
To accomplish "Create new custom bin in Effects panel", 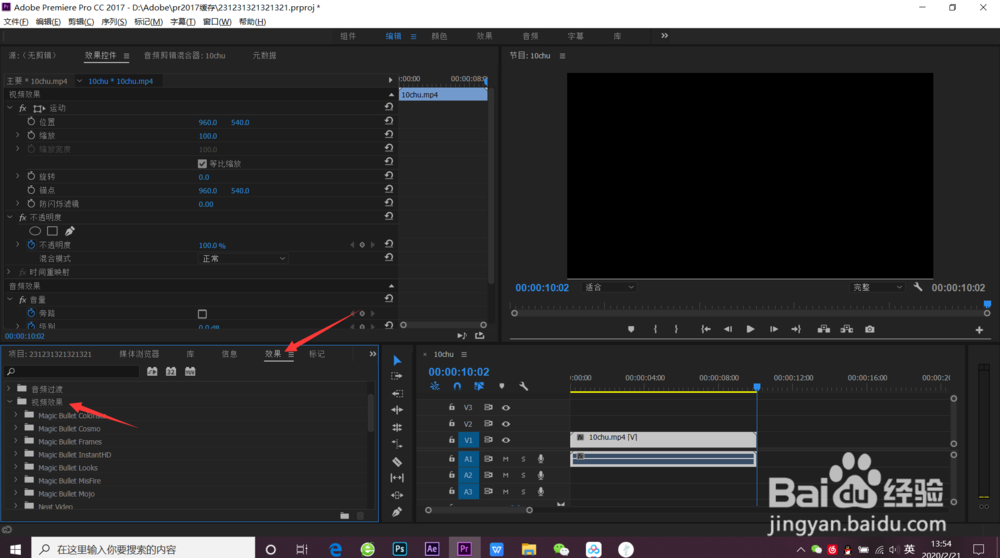I will [x=344, y=515].
